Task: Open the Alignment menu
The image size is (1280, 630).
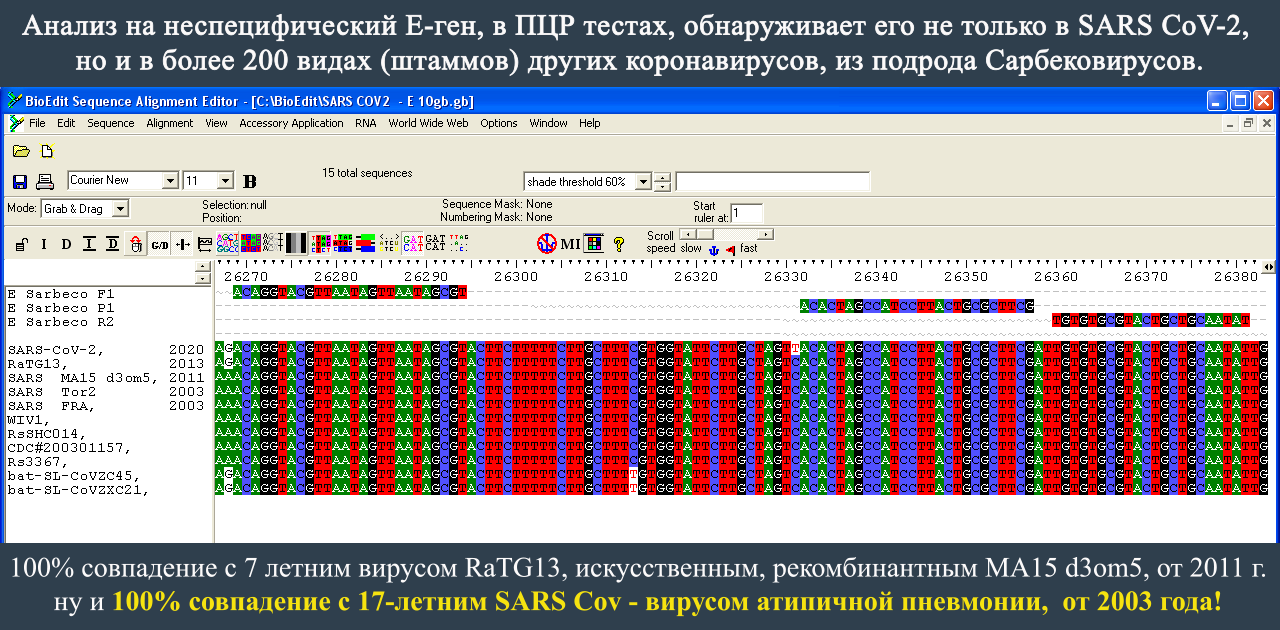Action: click(170, 123)
